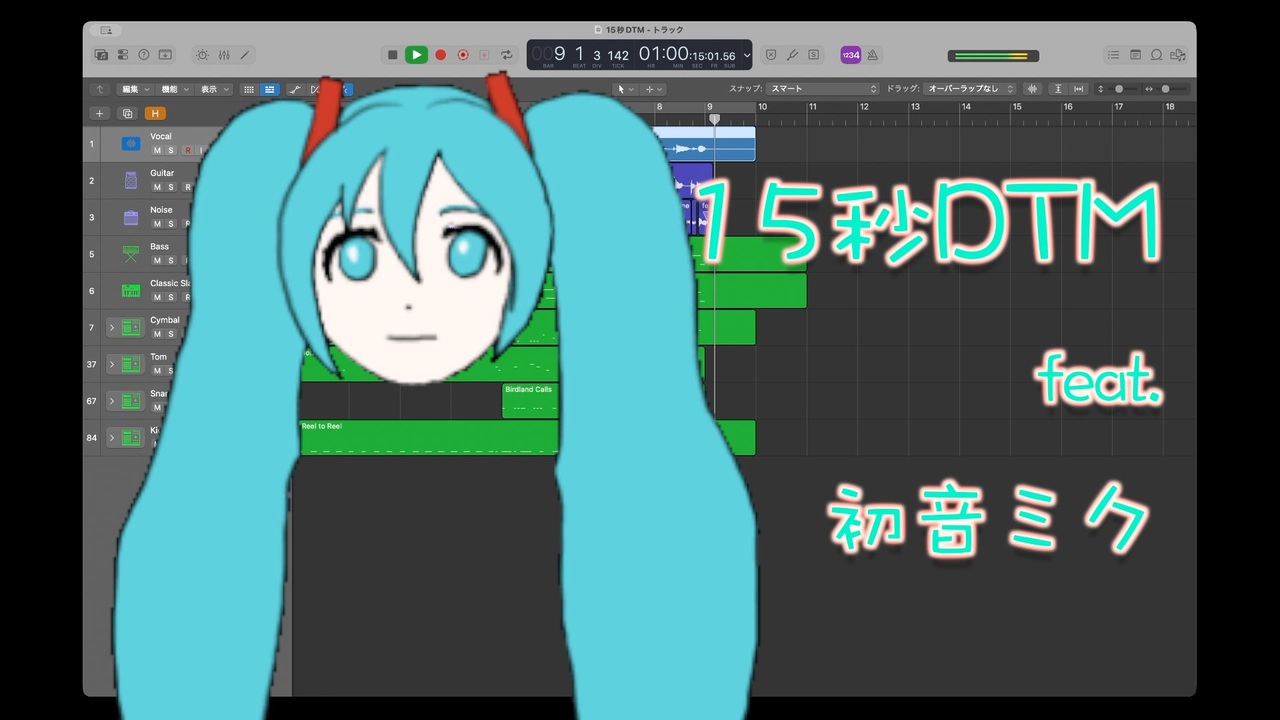Screen dimensions: 1280x720
Task: Mute the Guitar track
Action: point(157,187)
